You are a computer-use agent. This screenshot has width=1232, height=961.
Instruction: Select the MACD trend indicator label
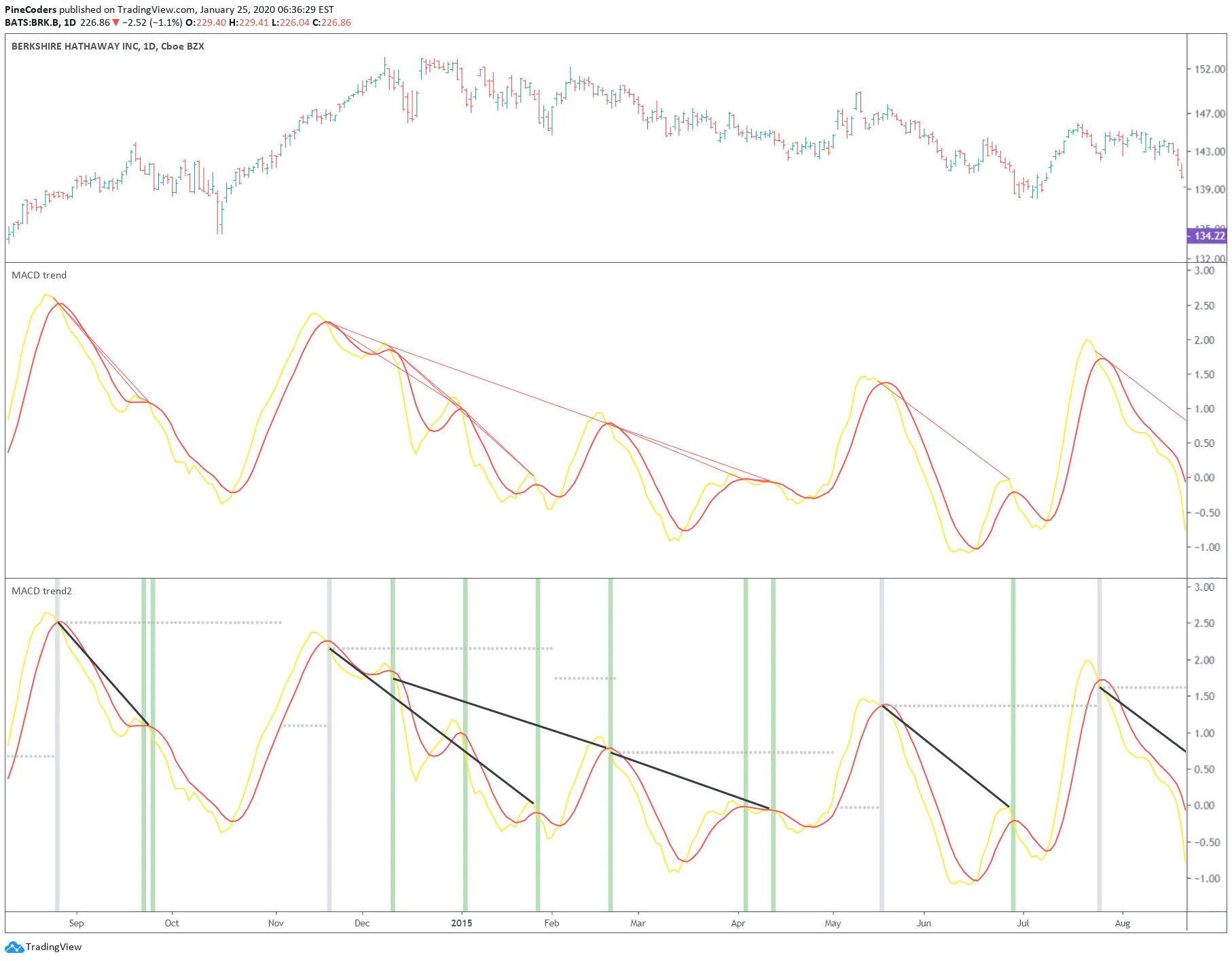coord(39,275)
